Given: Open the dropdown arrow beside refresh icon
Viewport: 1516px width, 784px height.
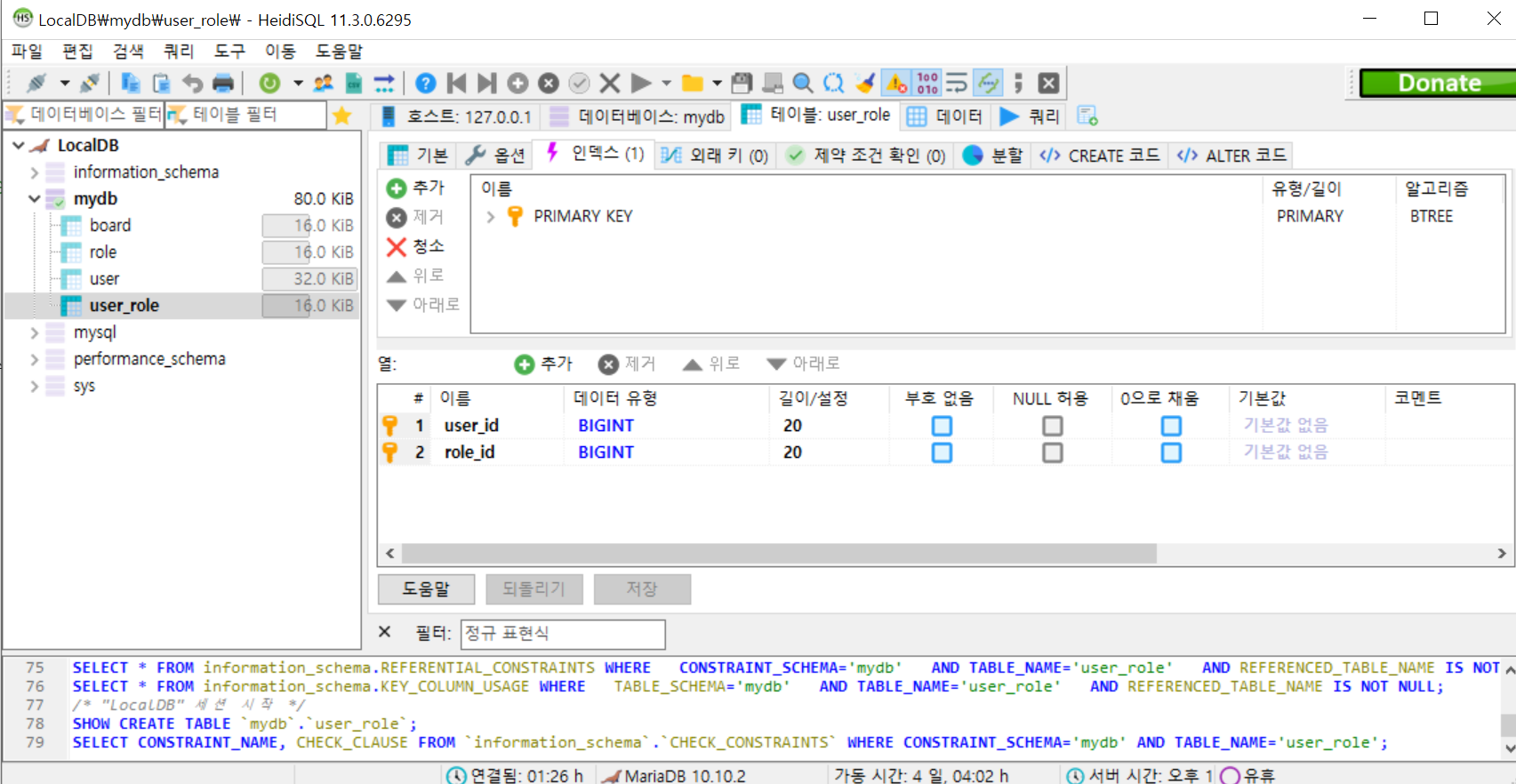Looking at the screenshot, I should pos(298,83).
